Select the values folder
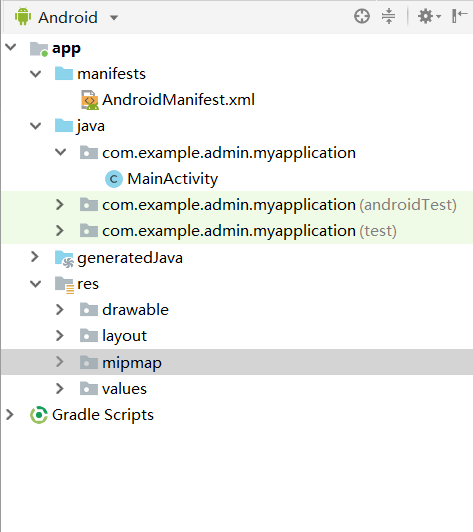 click(x=124, y=388)
